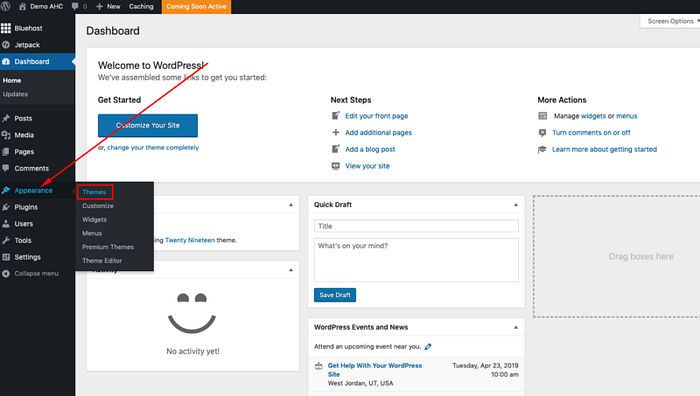
Task: Click the Tools wrench icon in the sidebar
Action: (x=6, y=240)
